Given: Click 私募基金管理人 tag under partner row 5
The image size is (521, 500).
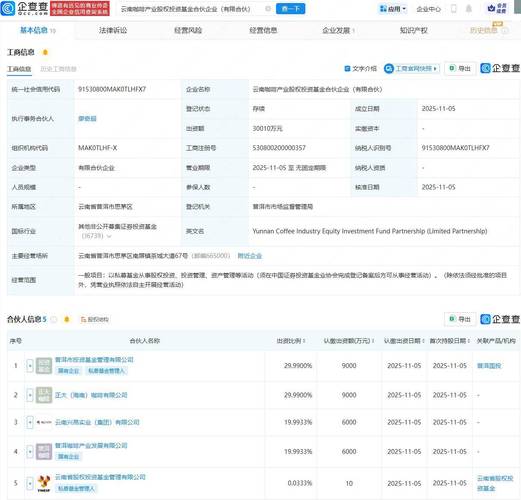Looking at the screenshot, I should (76, 489).
